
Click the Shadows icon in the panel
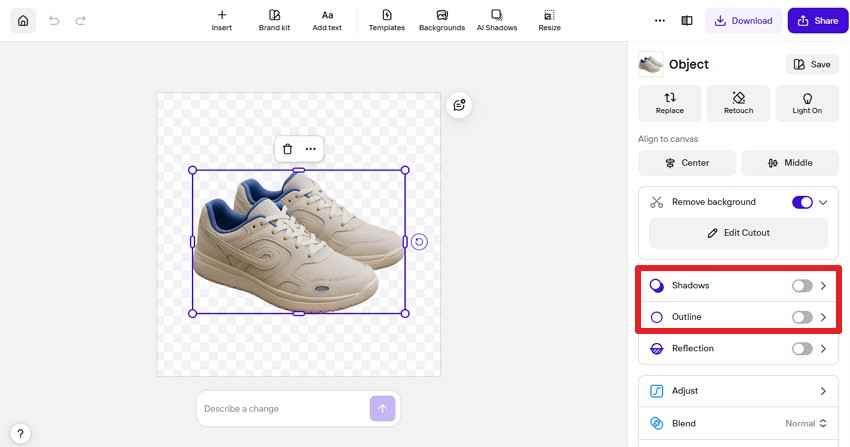click(656, 286)
